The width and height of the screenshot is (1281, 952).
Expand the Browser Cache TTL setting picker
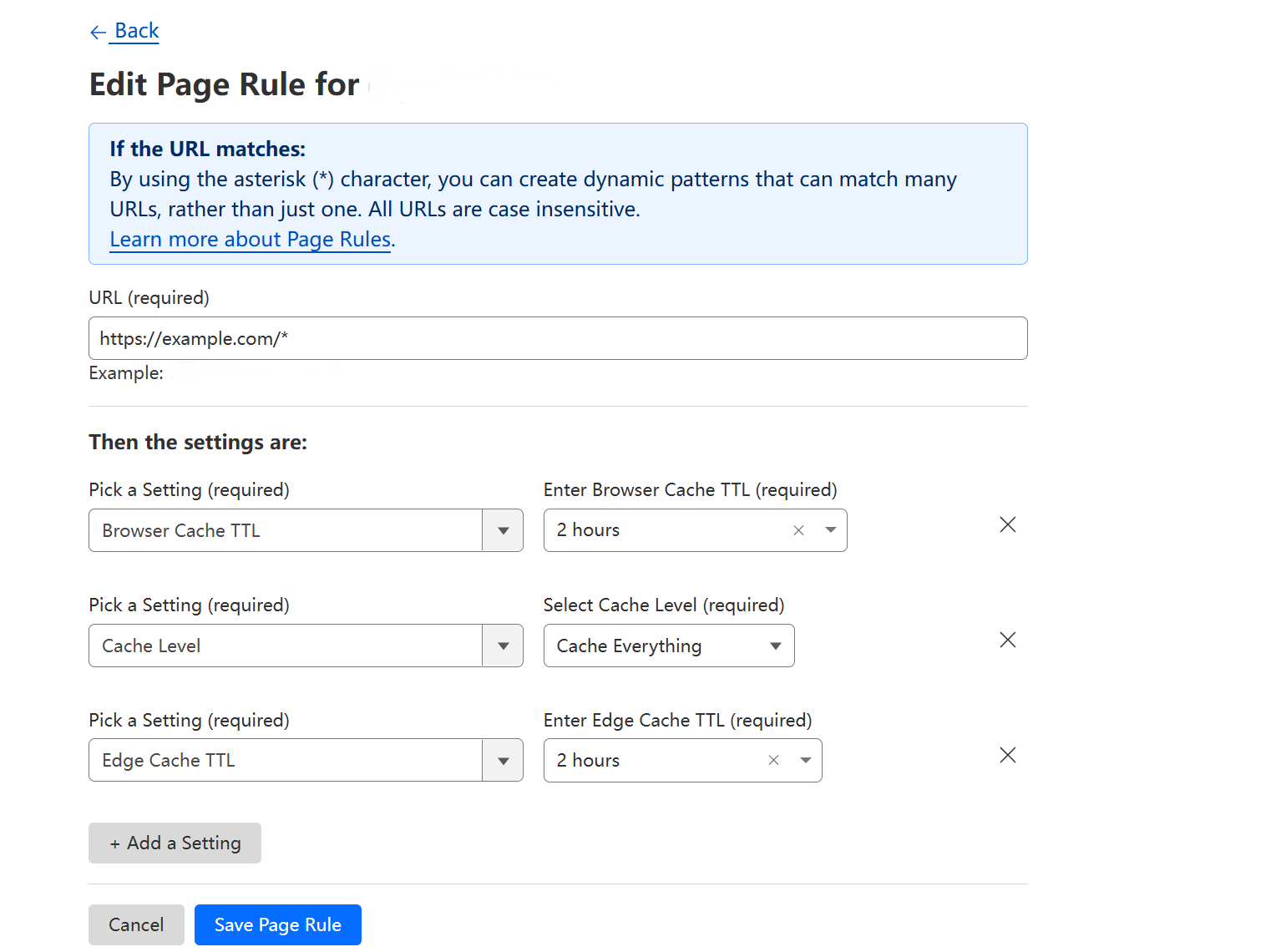point(503,530)
